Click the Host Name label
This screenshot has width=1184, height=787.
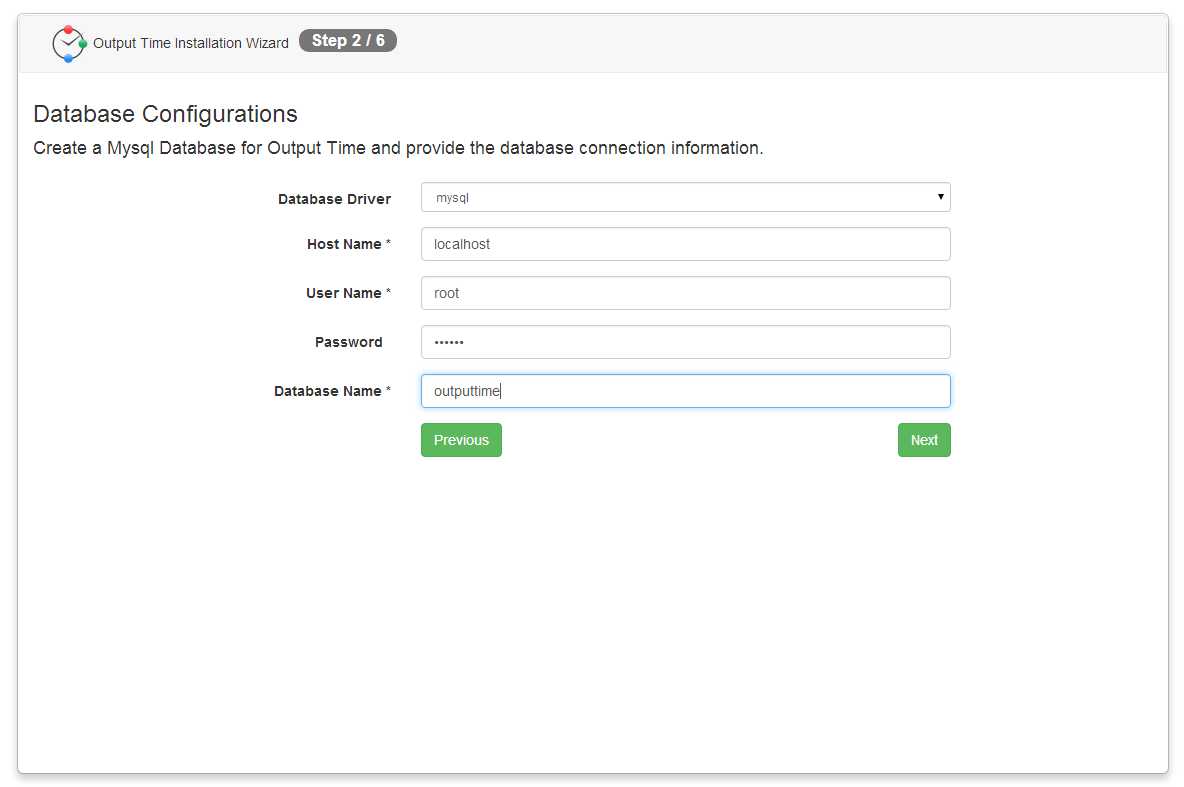coord(349,244)
